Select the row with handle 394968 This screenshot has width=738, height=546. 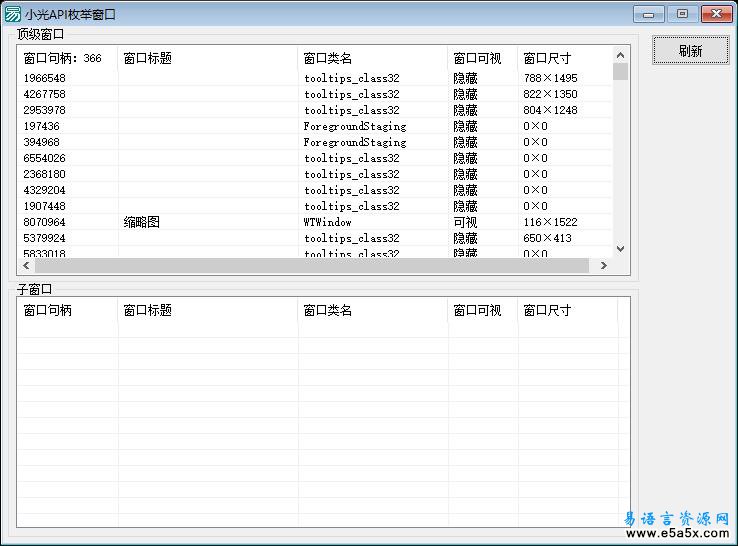point(315,142)
